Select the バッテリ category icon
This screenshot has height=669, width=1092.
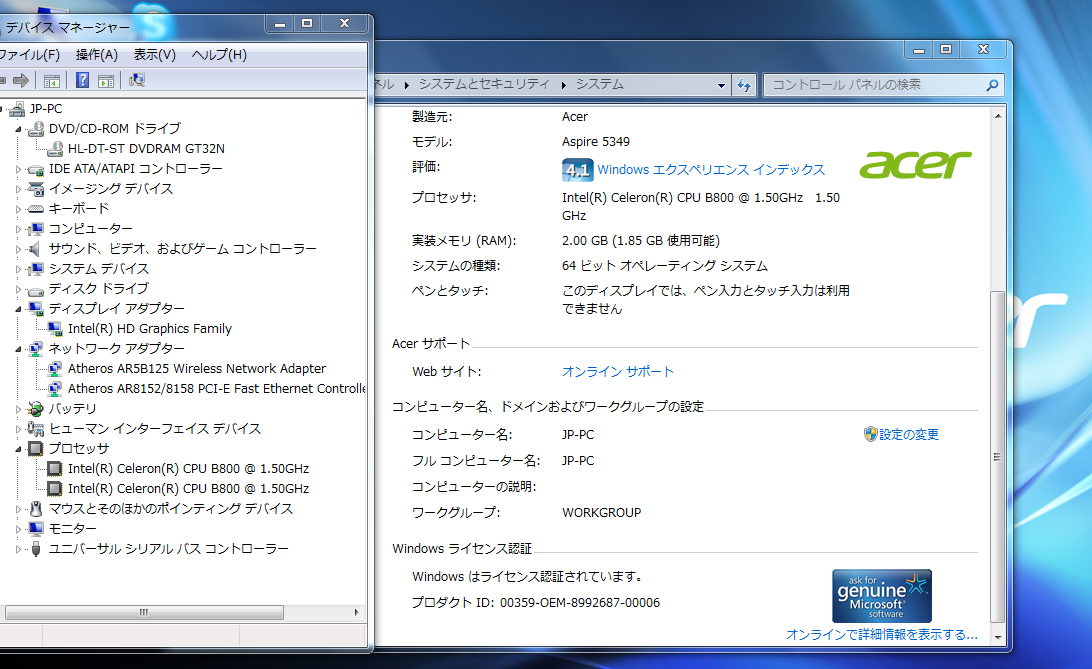[36, 409]
